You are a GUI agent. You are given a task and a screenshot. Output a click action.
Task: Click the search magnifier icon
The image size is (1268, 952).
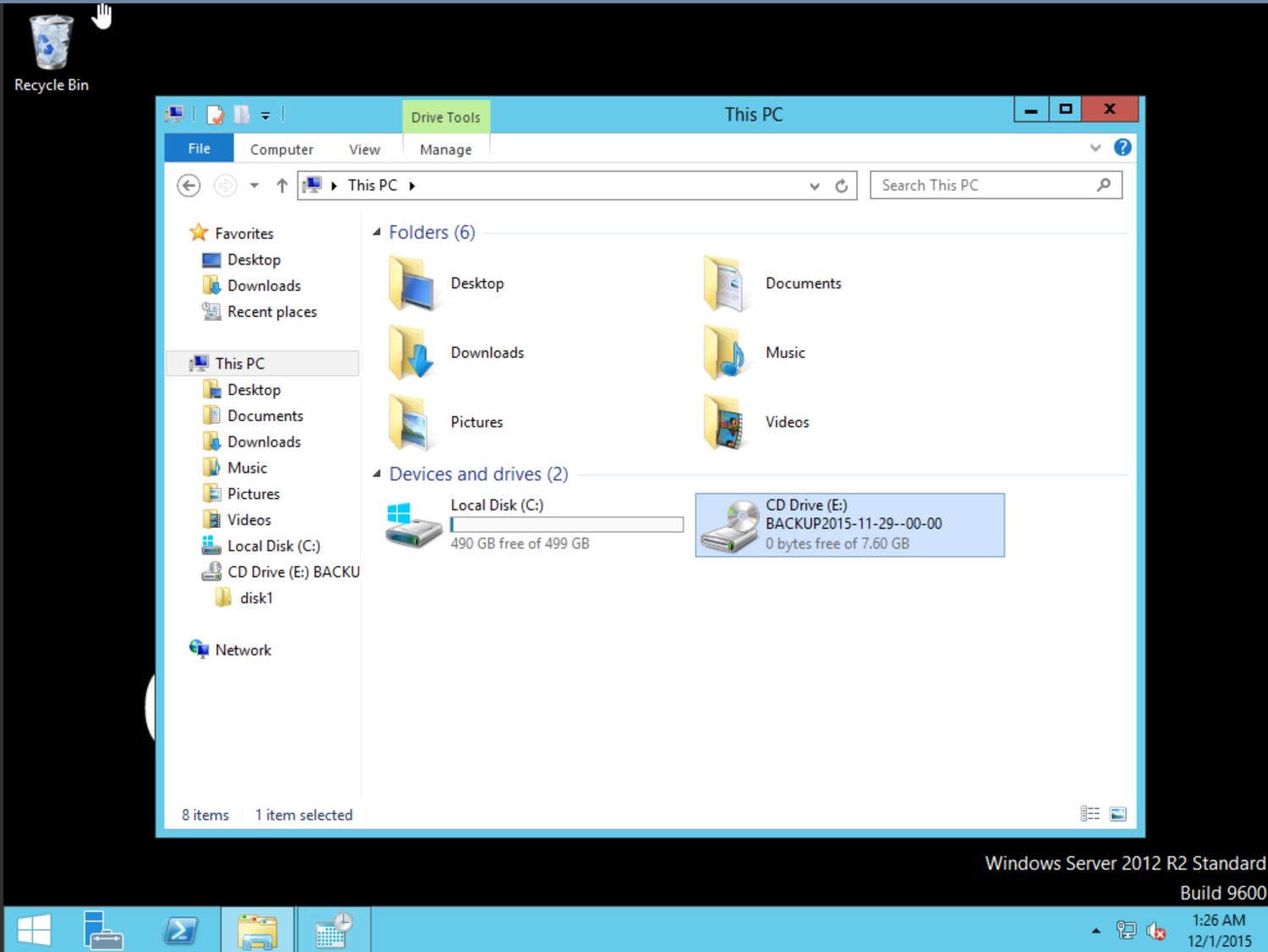pyautogui.click(x=1104, y=184)
